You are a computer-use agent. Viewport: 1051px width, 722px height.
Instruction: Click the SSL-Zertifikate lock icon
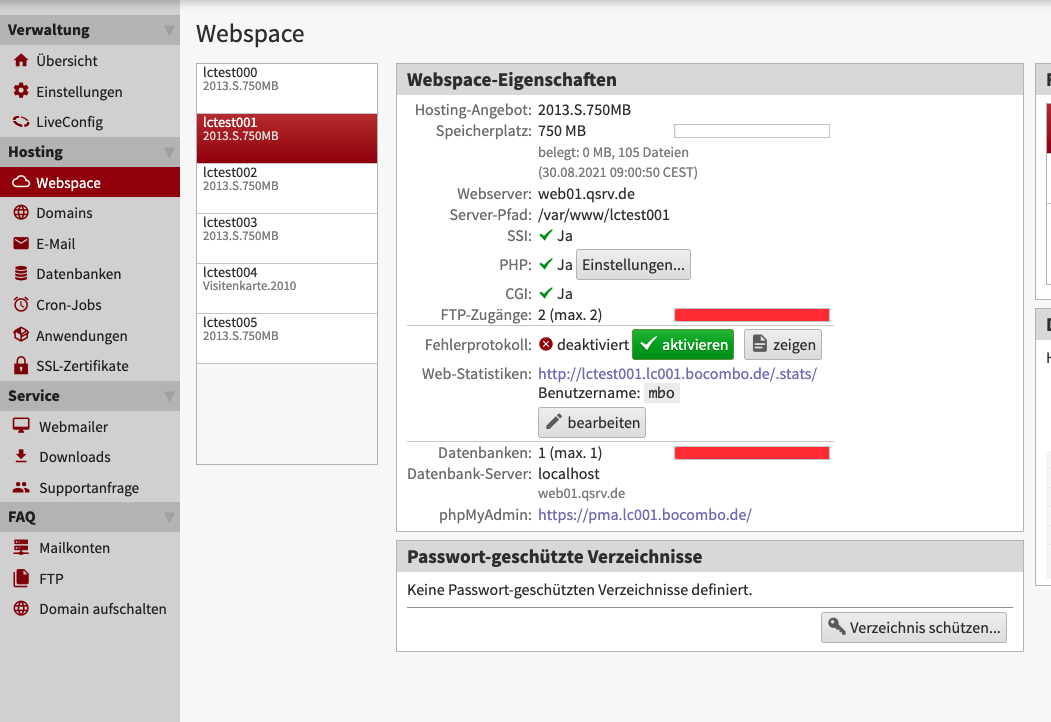[20, 365]
